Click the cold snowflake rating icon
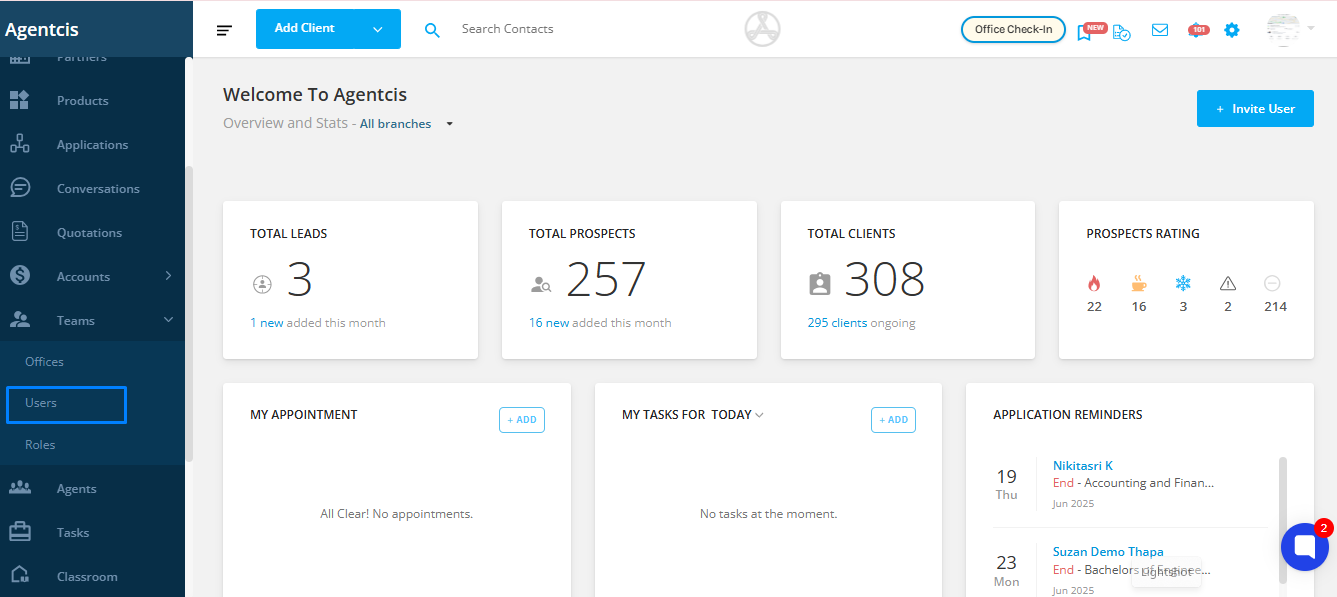 coord(1183,283)
